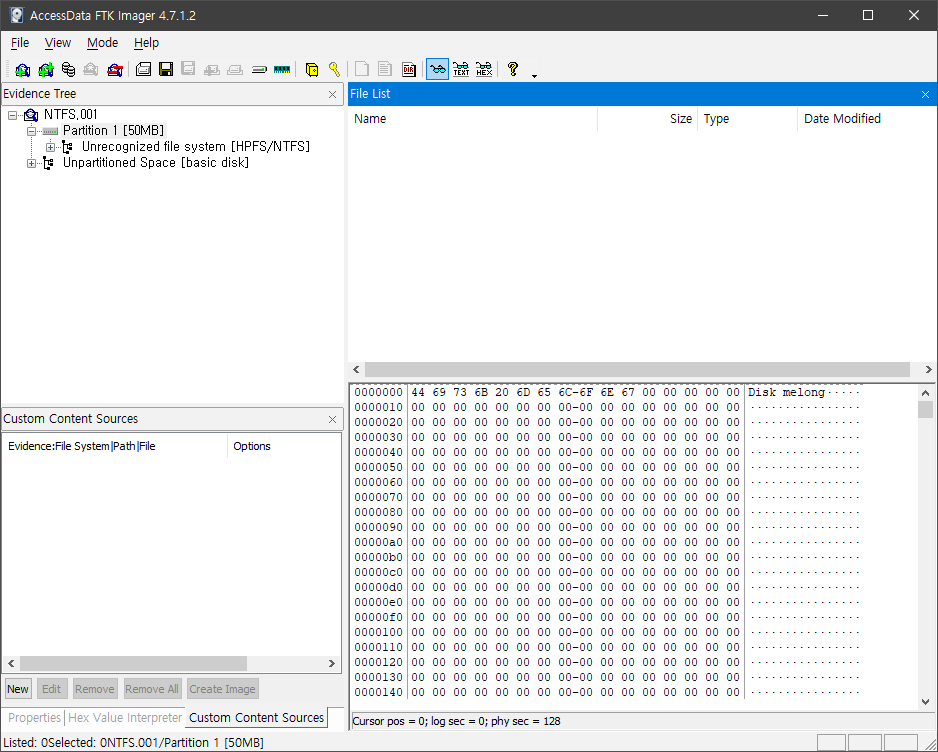
Task: Click the Export Logical Image (AD1) icon
Action: [188, 69]
